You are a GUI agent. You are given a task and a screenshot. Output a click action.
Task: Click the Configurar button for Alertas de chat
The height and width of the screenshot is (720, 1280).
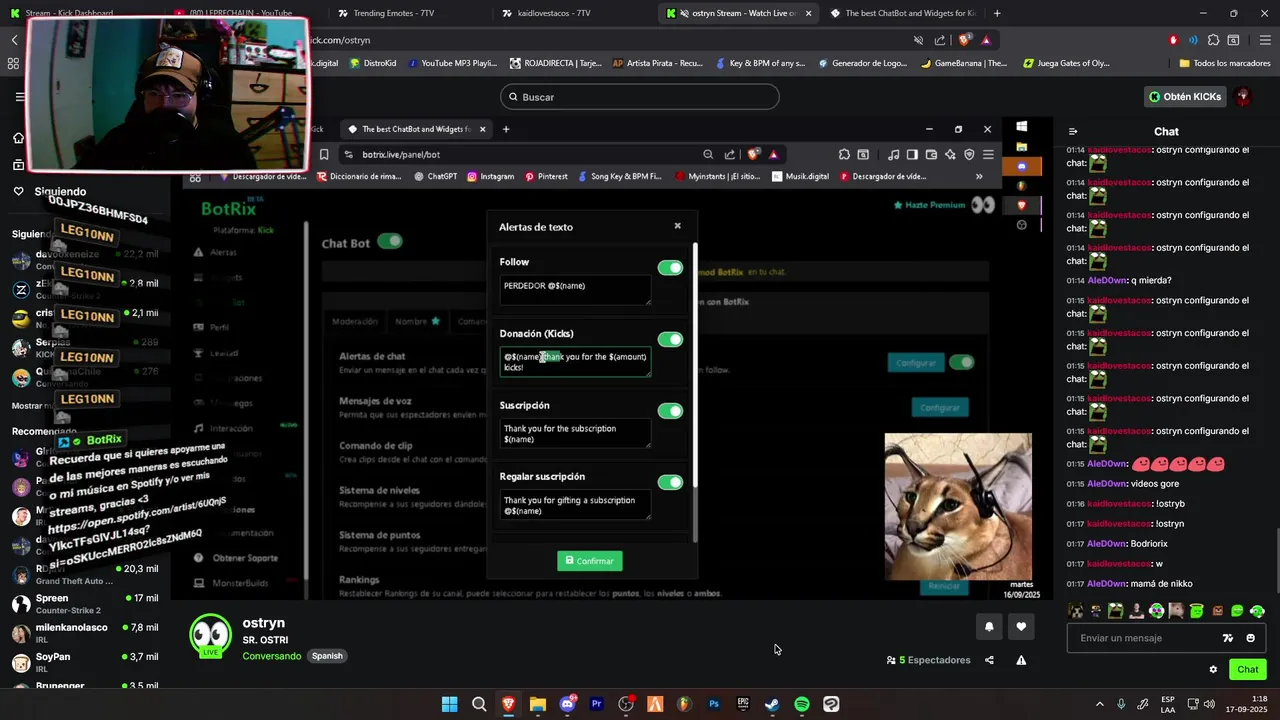tap(916, 363)
